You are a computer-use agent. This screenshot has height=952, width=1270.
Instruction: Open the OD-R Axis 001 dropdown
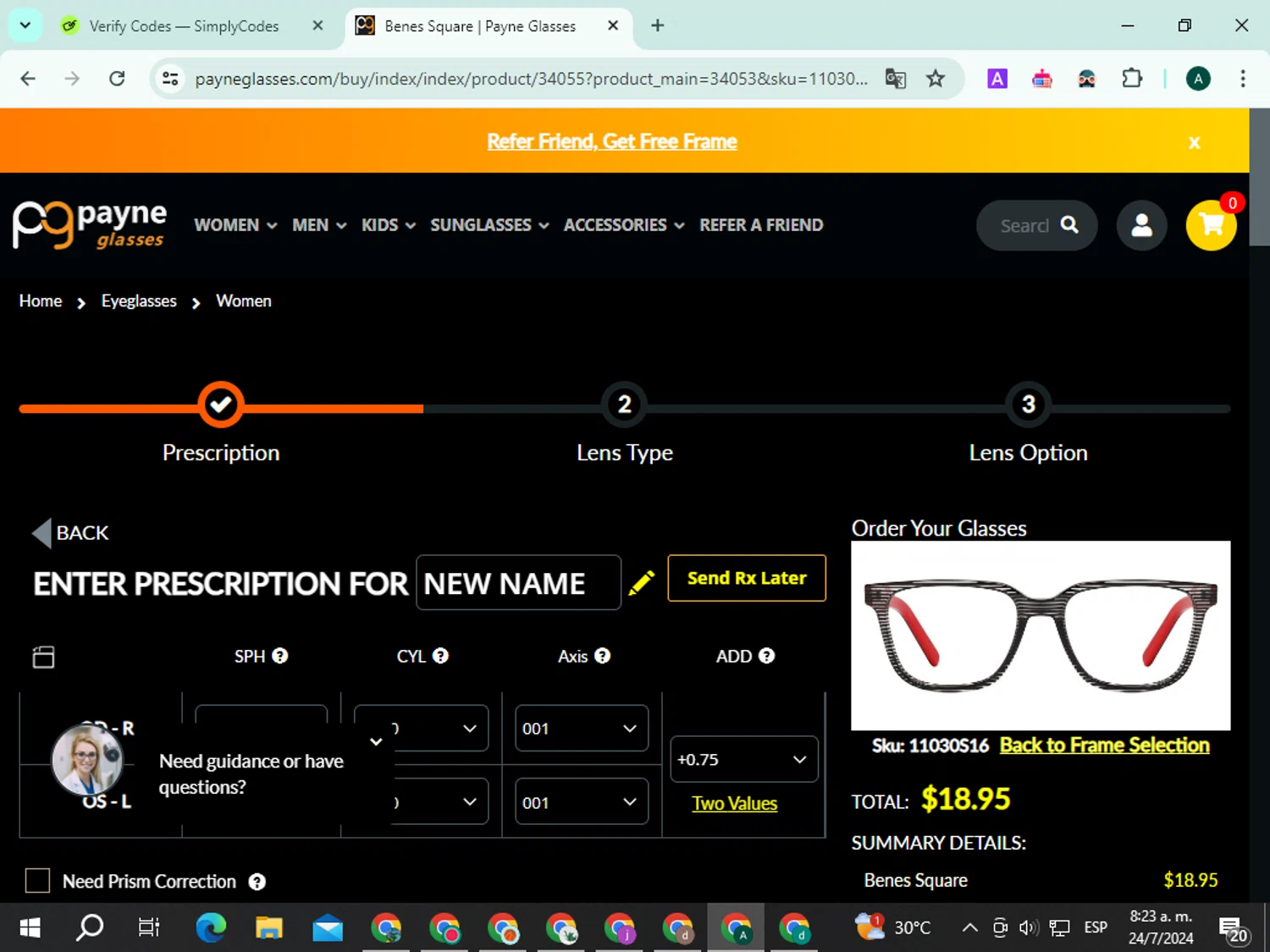coord(582,728)
